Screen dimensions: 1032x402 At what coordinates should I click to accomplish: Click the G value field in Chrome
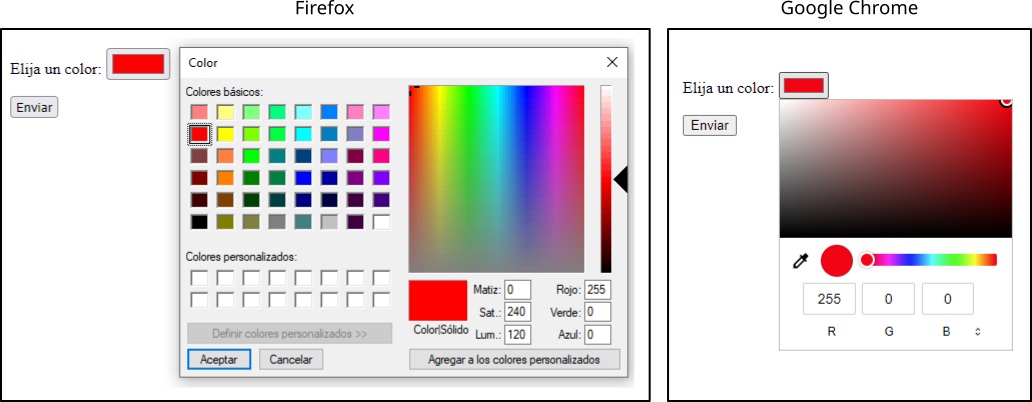[x=889, y=299]
